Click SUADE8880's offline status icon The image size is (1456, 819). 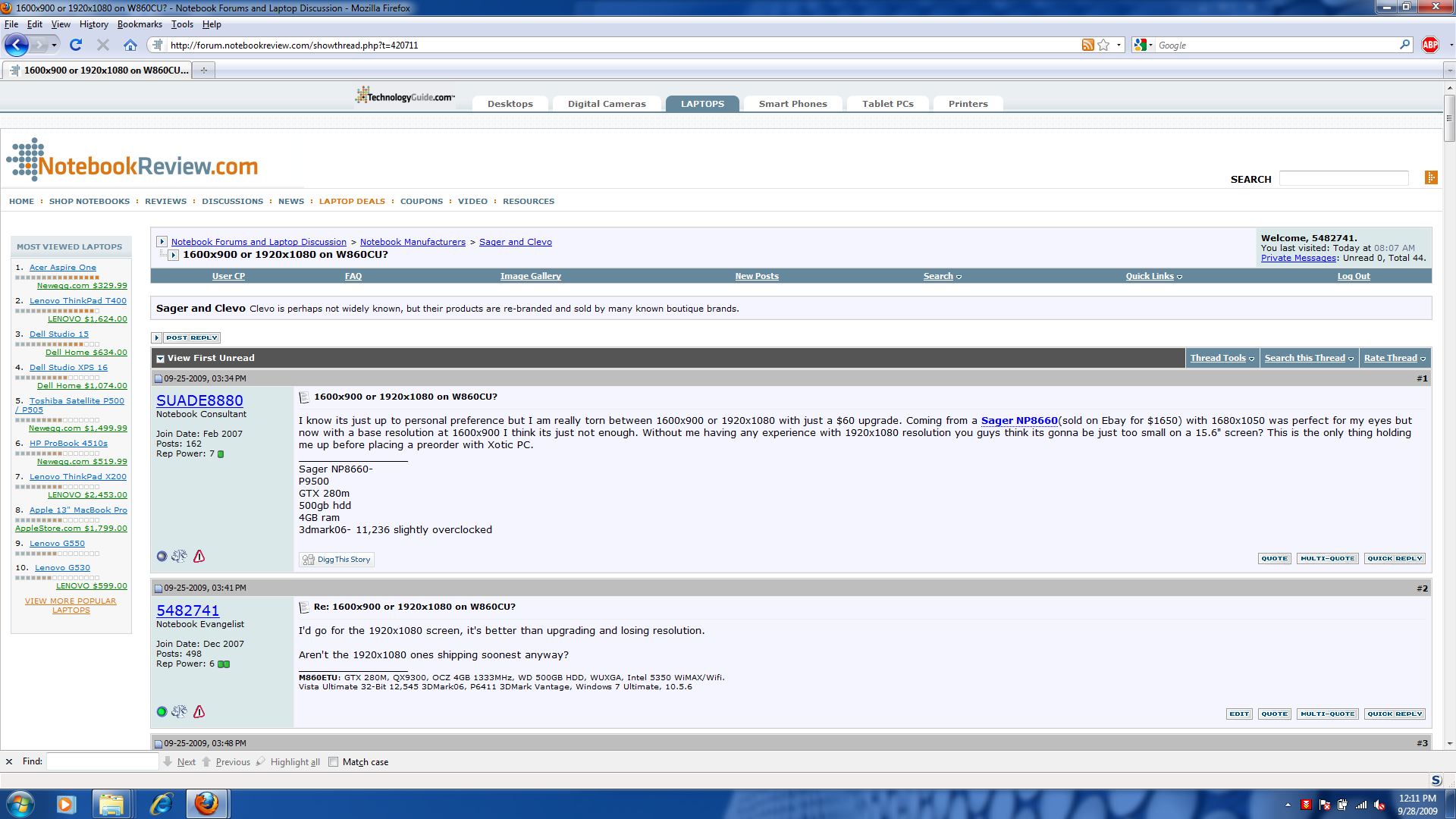(x=162, y=557)
